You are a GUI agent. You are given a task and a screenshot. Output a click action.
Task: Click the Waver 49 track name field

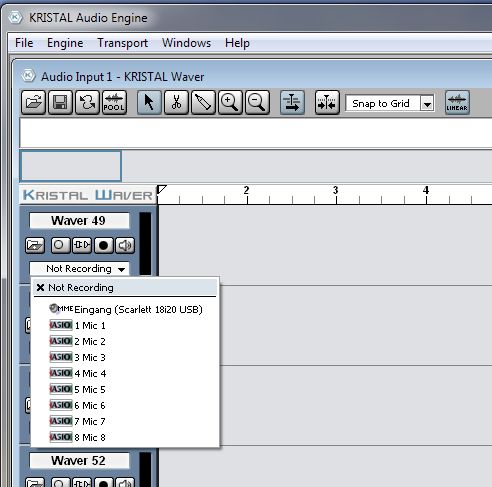click(79, 221)
